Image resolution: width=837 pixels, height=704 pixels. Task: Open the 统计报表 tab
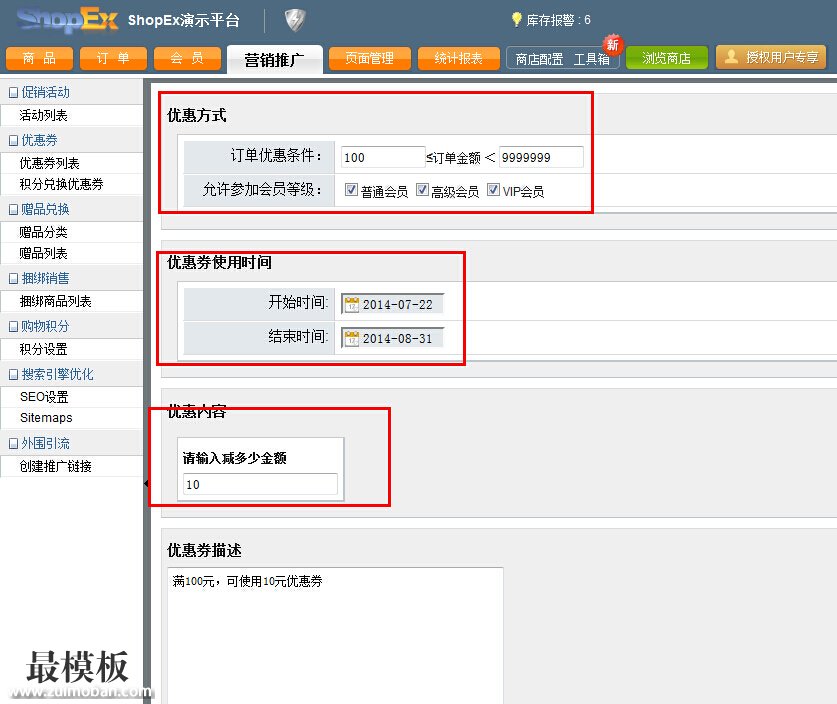coord(458,59)
